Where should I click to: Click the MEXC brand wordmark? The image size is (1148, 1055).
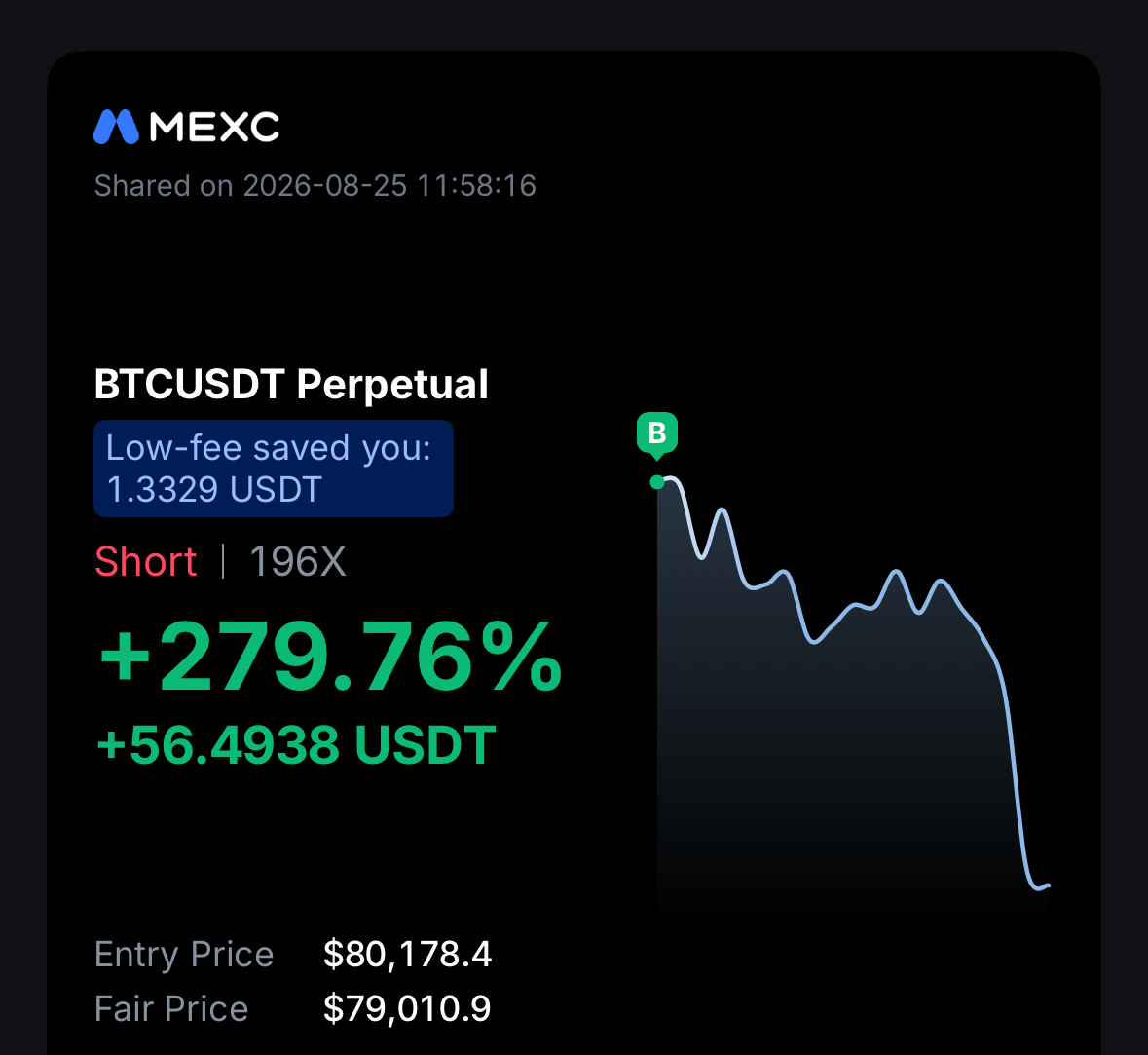pos(214,127)
